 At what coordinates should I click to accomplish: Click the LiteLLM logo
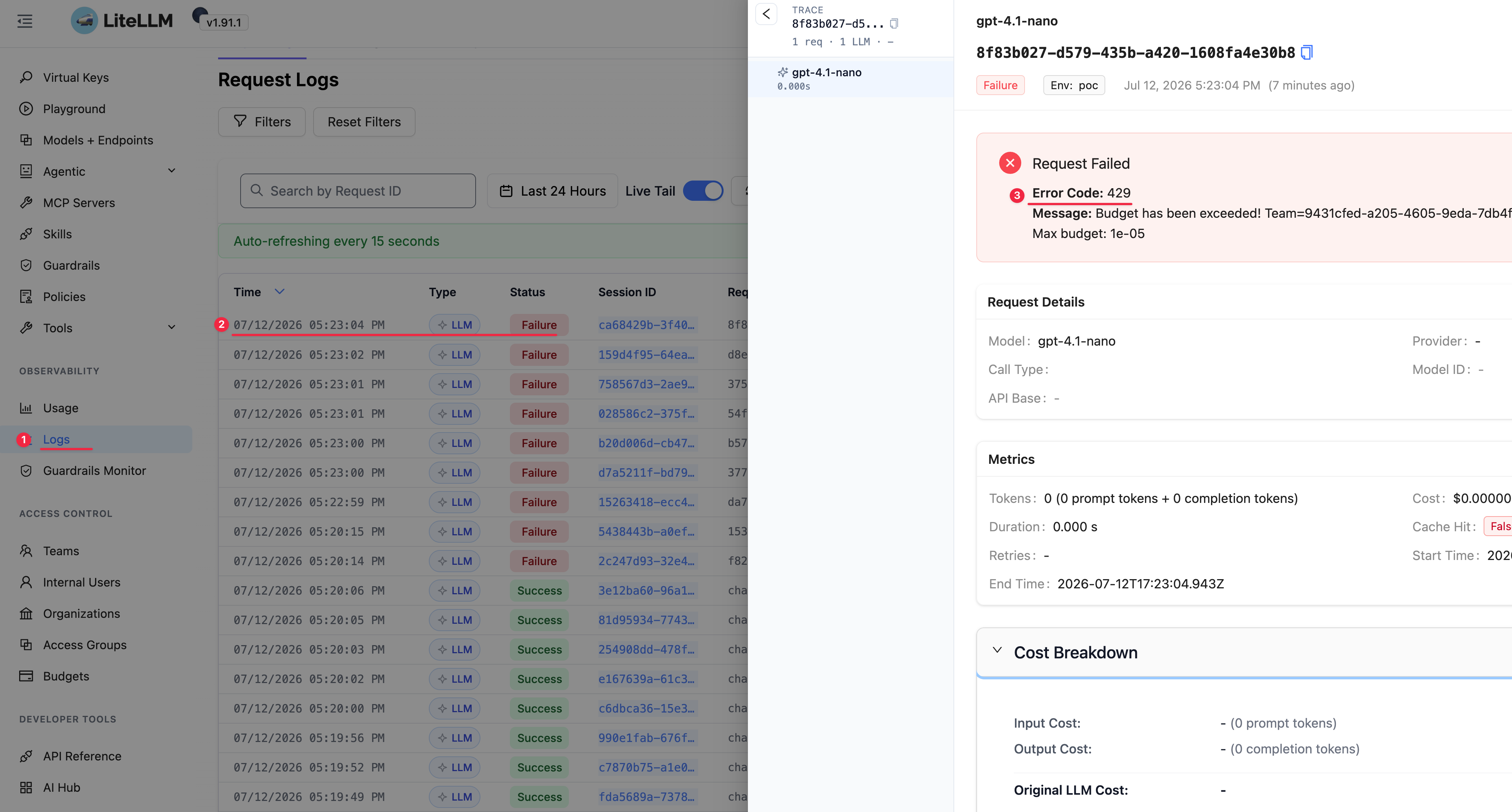(122, 21)
